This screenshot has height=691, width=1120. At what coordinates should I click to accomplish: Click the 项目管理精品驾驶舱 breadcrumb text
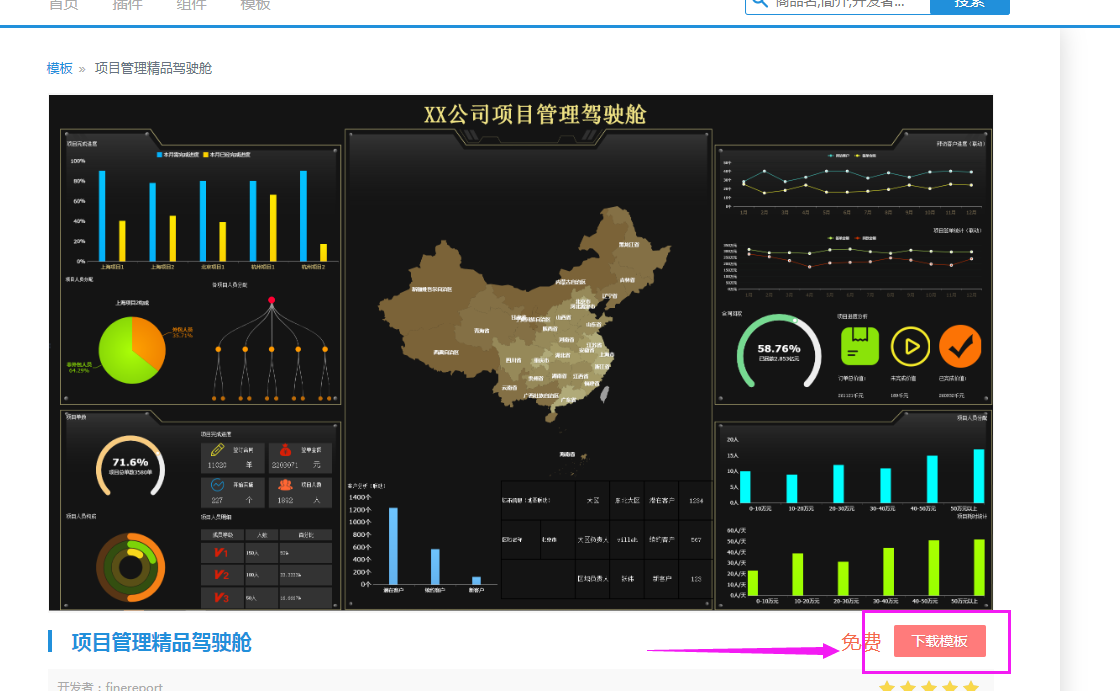click(154, 69)
